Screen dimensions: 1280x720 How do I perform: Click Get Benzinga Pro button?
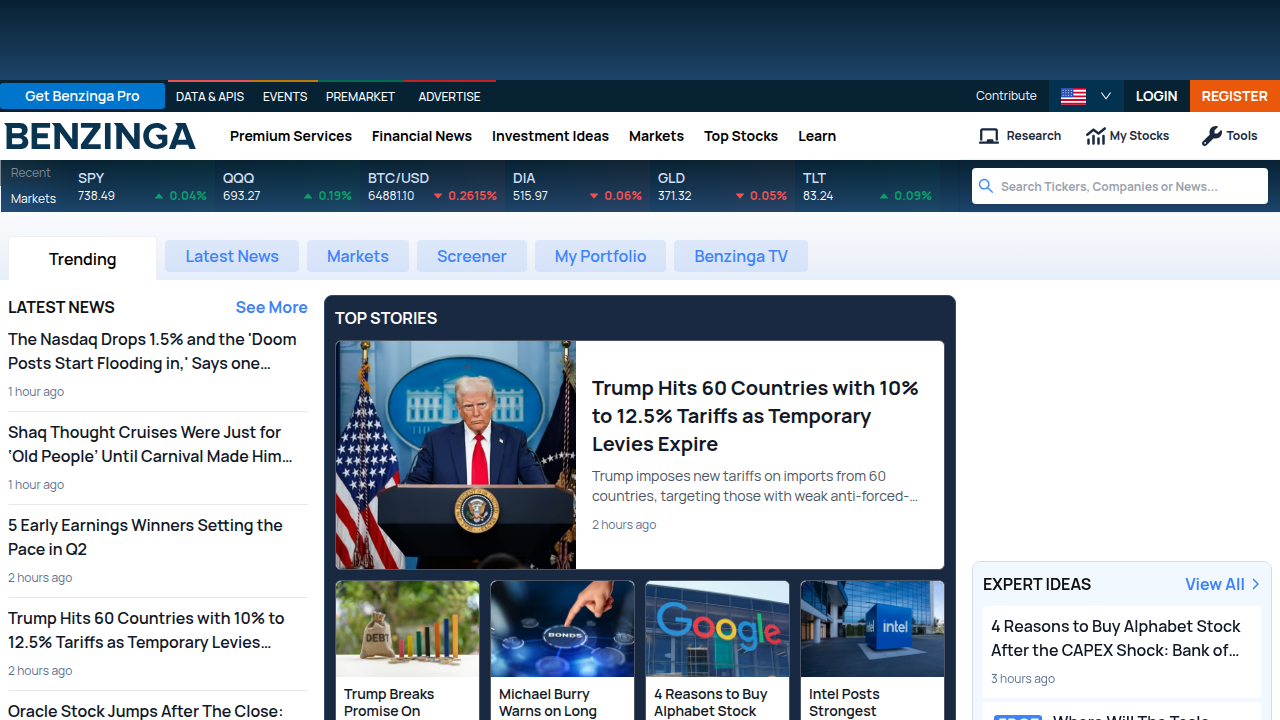coord(82,96)
